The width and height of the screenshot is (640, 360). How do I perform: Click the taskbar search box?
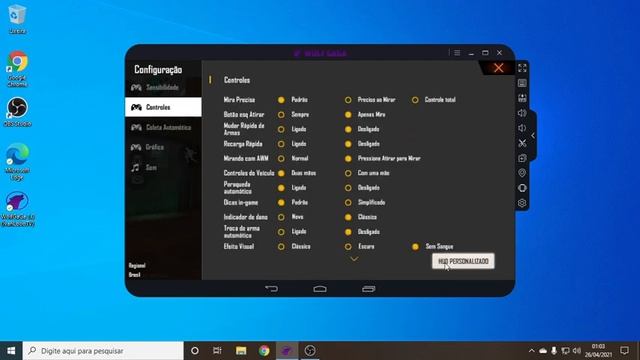(103, 351)
